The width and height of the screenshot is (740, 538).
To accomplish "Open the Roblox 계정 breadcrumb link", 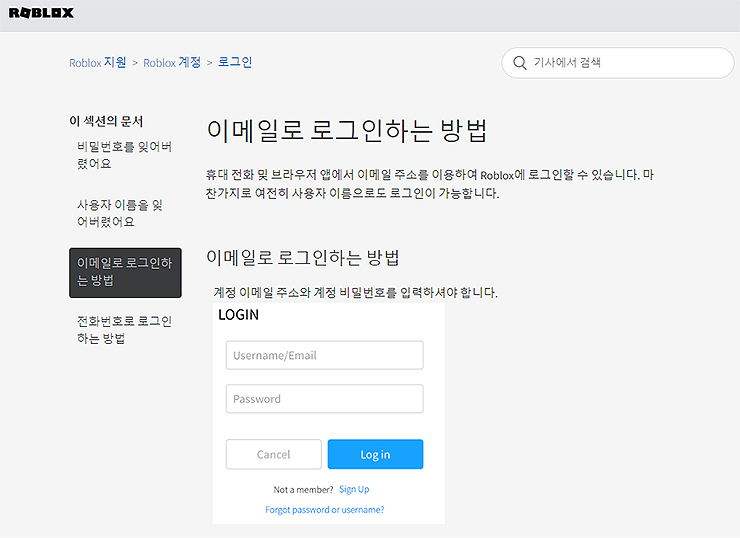I will pos(172,62).
